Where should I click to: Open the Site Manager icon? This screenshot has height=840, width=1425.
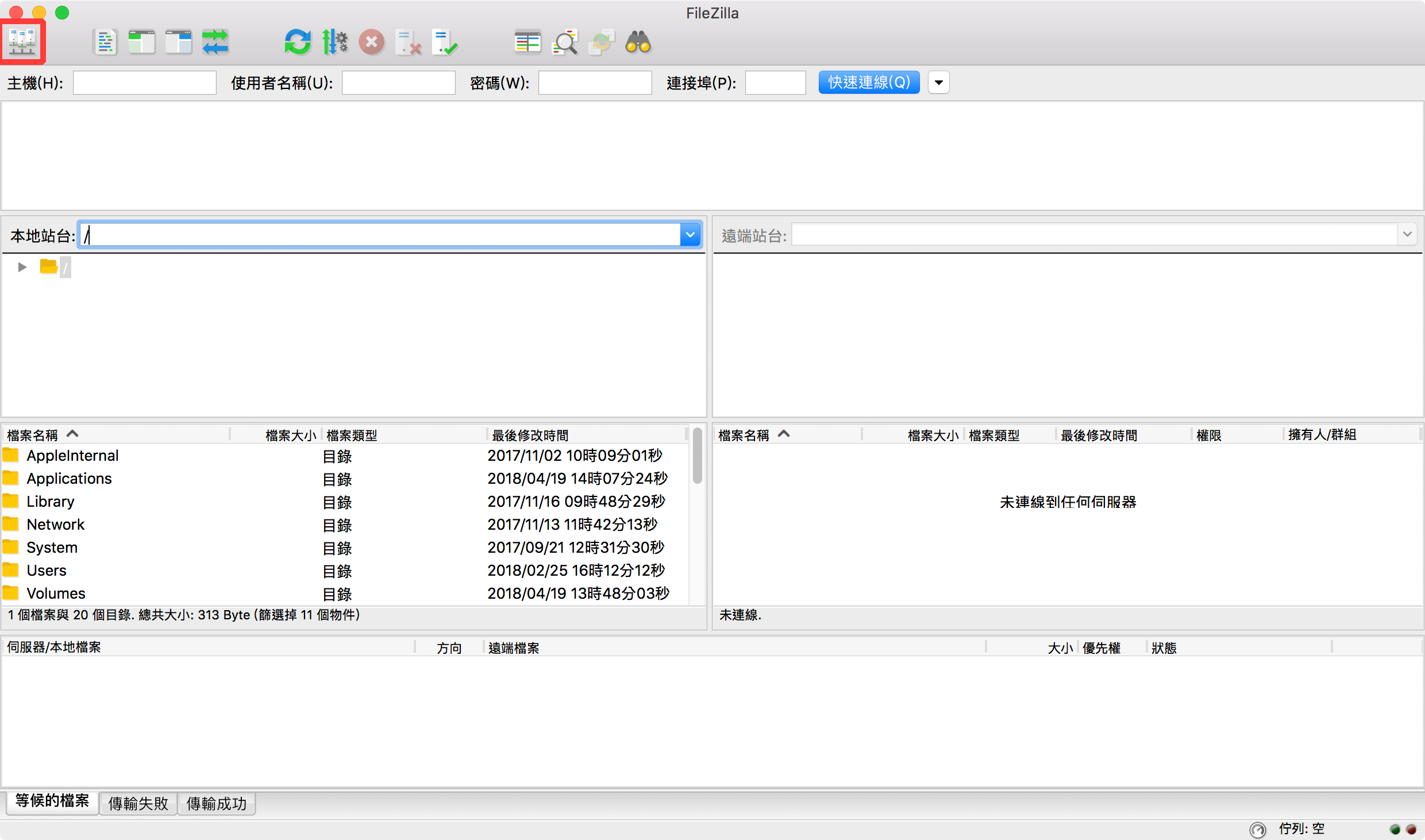click(x=22, y=42)
